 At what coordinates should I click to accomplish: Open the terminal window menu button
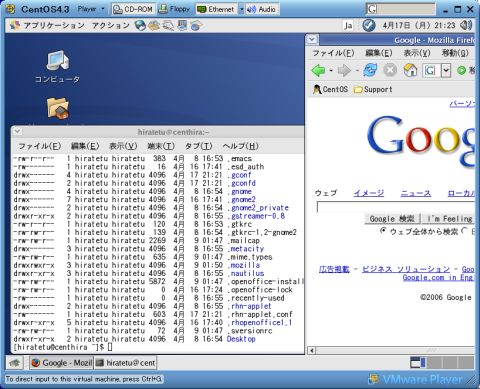(17, 132)
